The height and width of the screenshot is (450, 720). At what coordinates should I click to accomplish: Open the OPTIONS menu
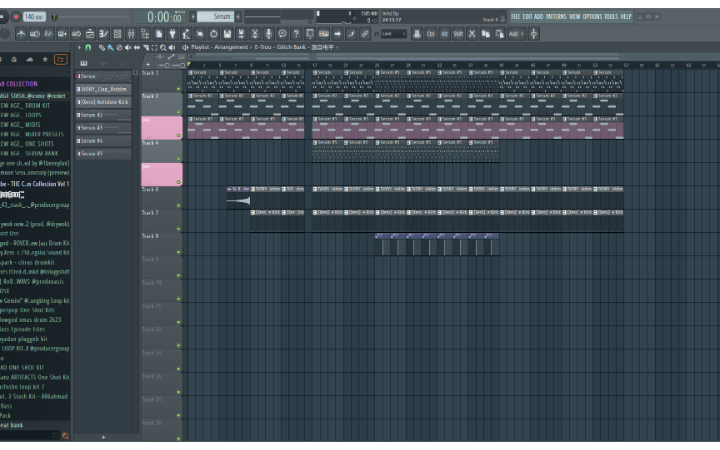click(x=592, y=17)
